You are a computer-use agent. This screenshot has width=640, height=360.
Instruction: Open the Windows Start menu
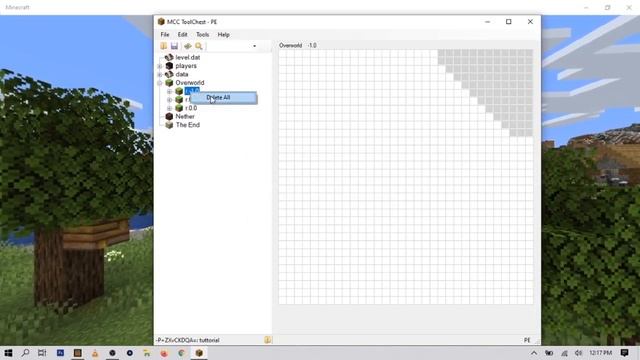8,353
